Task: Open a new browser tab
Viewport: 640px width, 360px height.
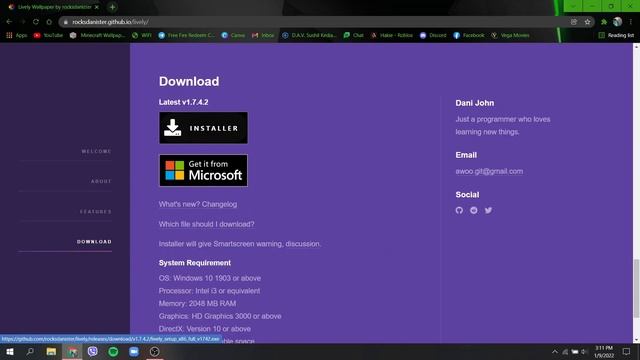Action: point(112,7)
